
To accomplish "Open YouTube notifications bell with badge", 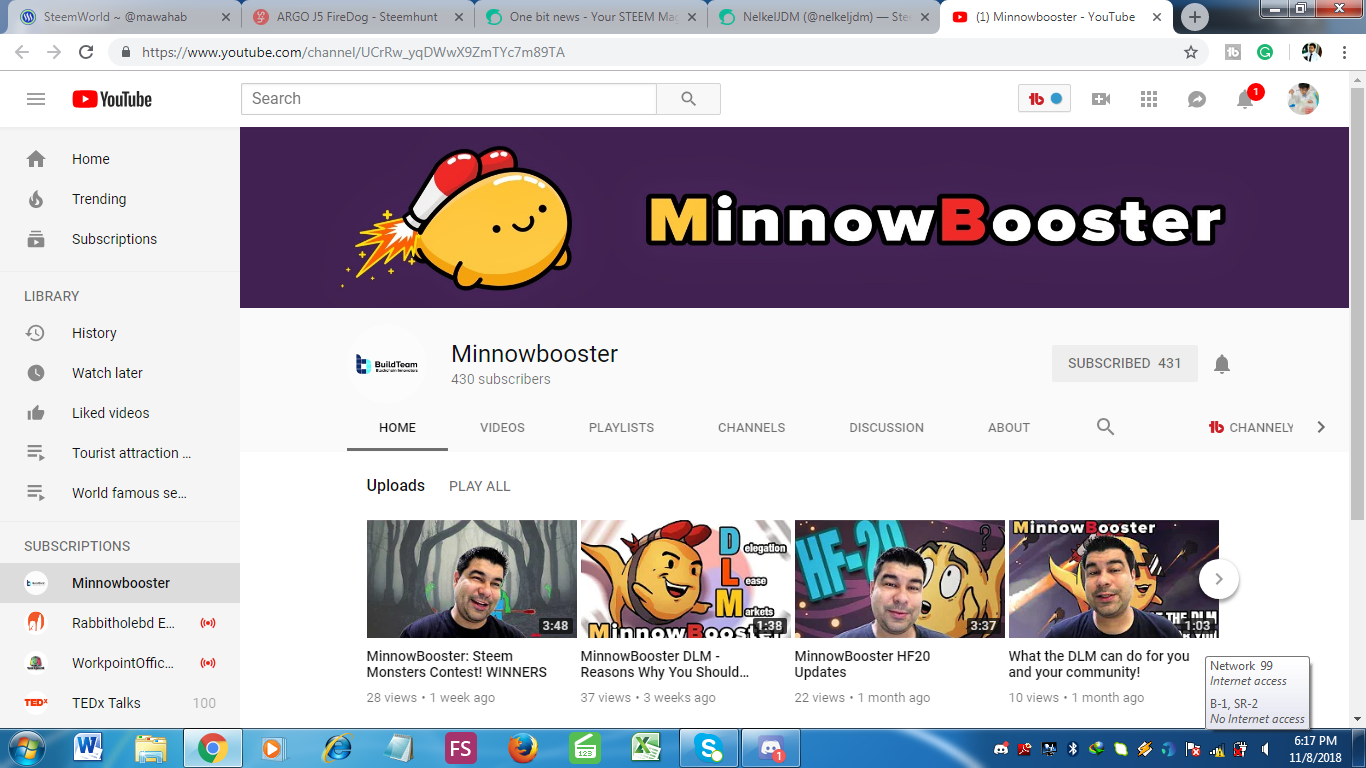I will click(x=1247, y=97).
